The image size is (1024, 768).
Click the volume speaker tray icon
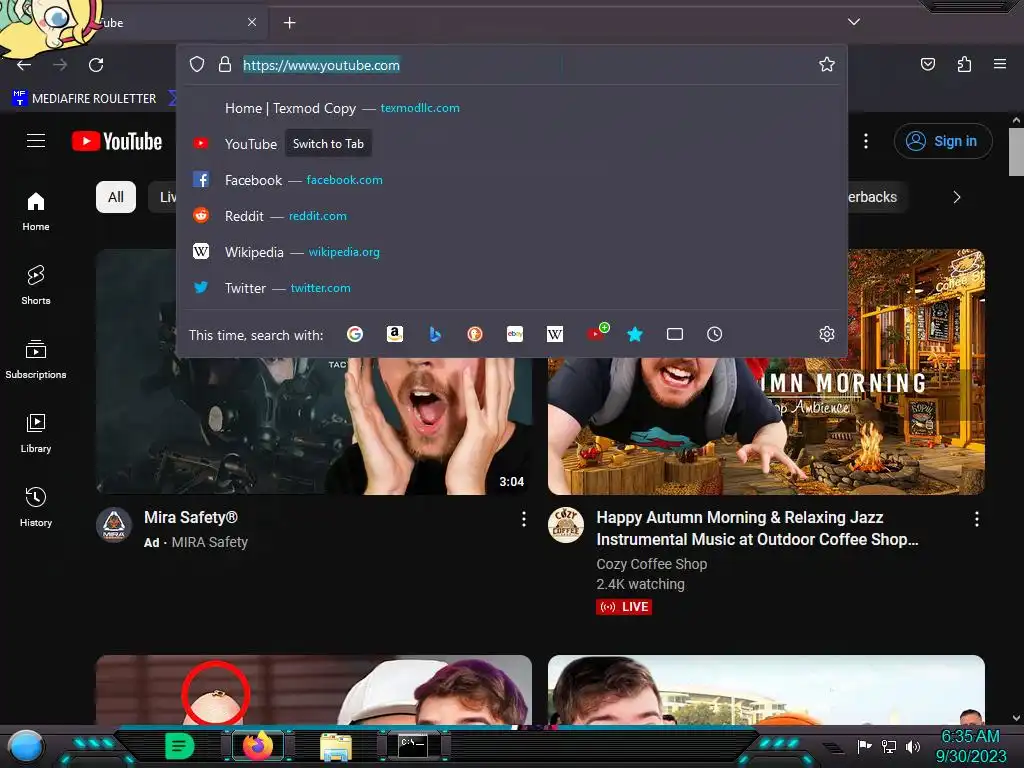pyautogui.click(x=913, y=746)
